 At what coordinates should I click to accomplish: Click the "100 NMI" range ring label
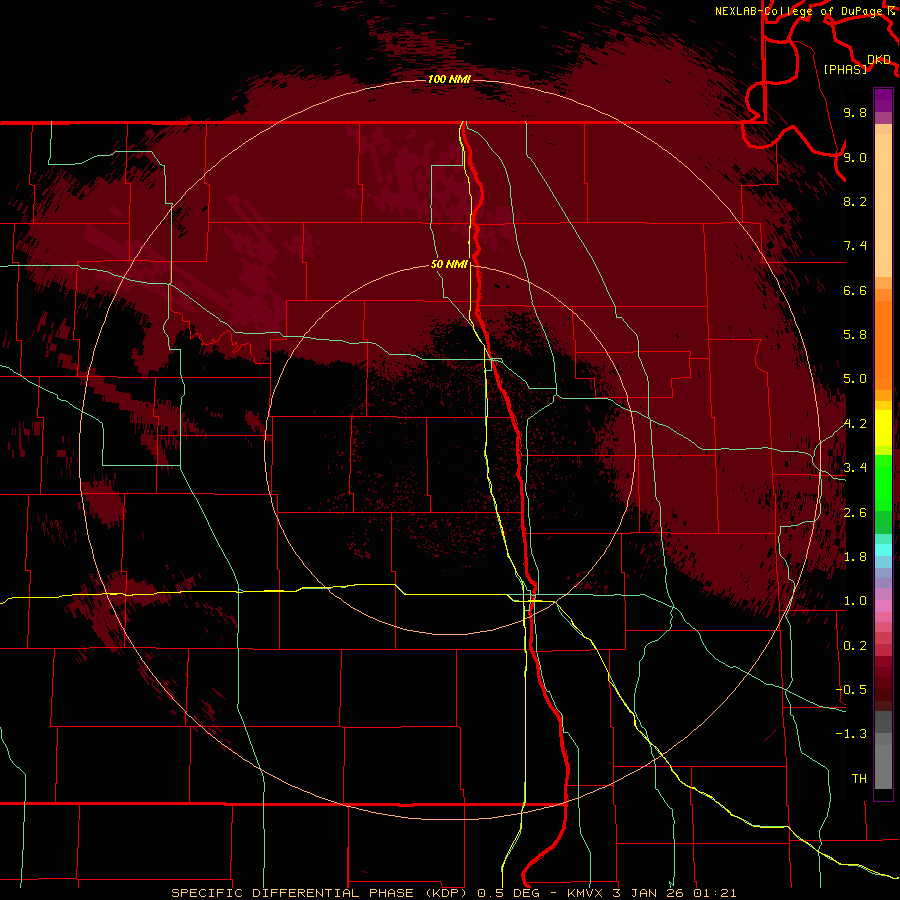point(449,79)
